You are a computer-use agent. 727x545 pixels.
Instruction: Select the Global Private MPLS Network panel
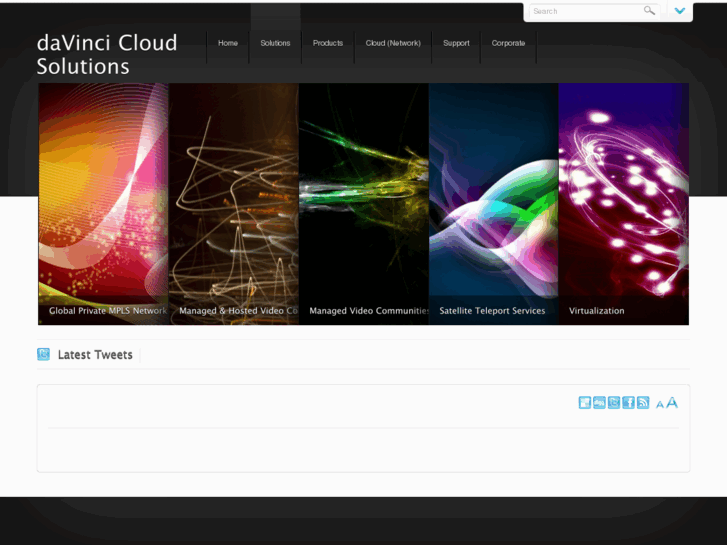[103, 204]
